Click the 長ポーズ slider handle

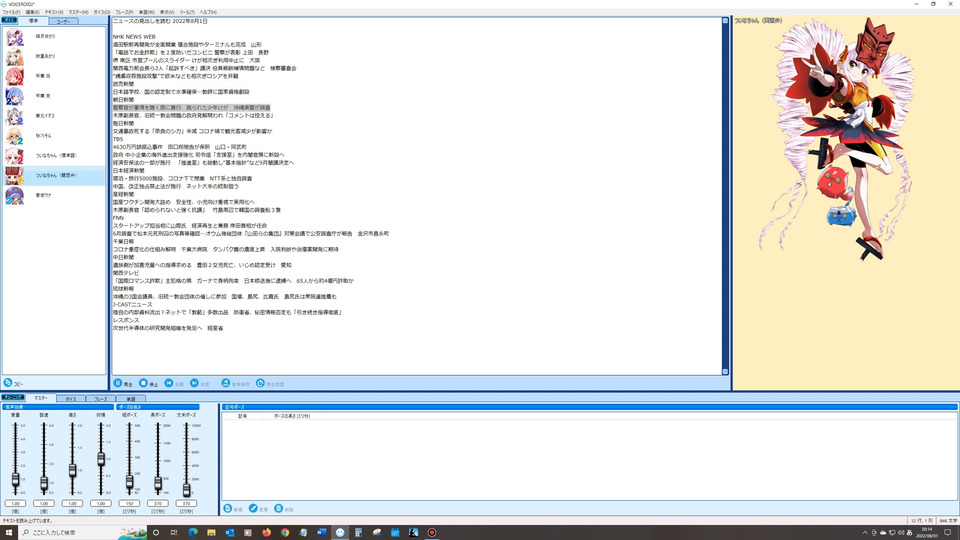click(x=158, y=484)
